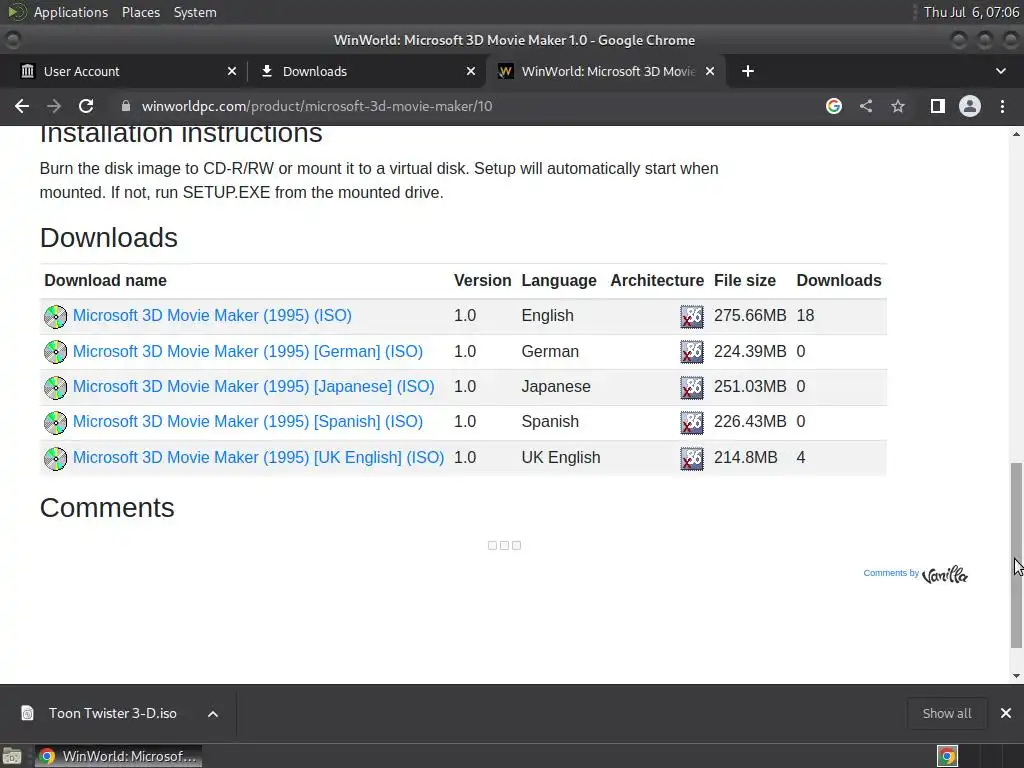The width and height of the screenshot is (1024, 768).
Task: Click disc icon of the Spanish ISO row
Action: coord(56,423)
